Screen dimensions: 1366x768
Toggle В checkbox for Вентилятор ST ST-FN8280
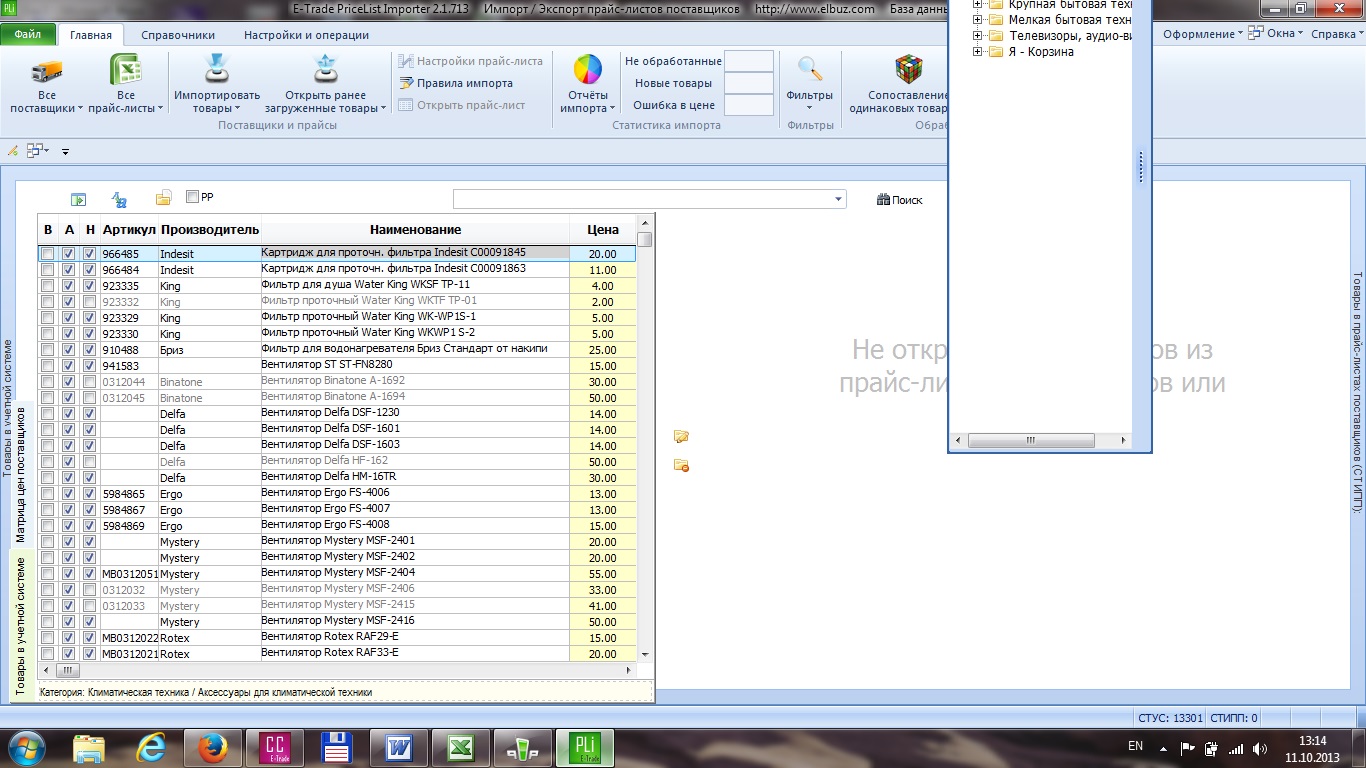tap(48, 366)
